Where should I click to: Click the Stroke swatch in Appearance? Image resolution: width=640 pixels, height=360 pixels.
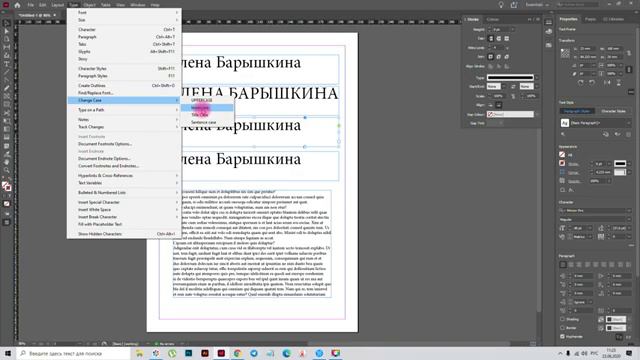tap(562, 163)
